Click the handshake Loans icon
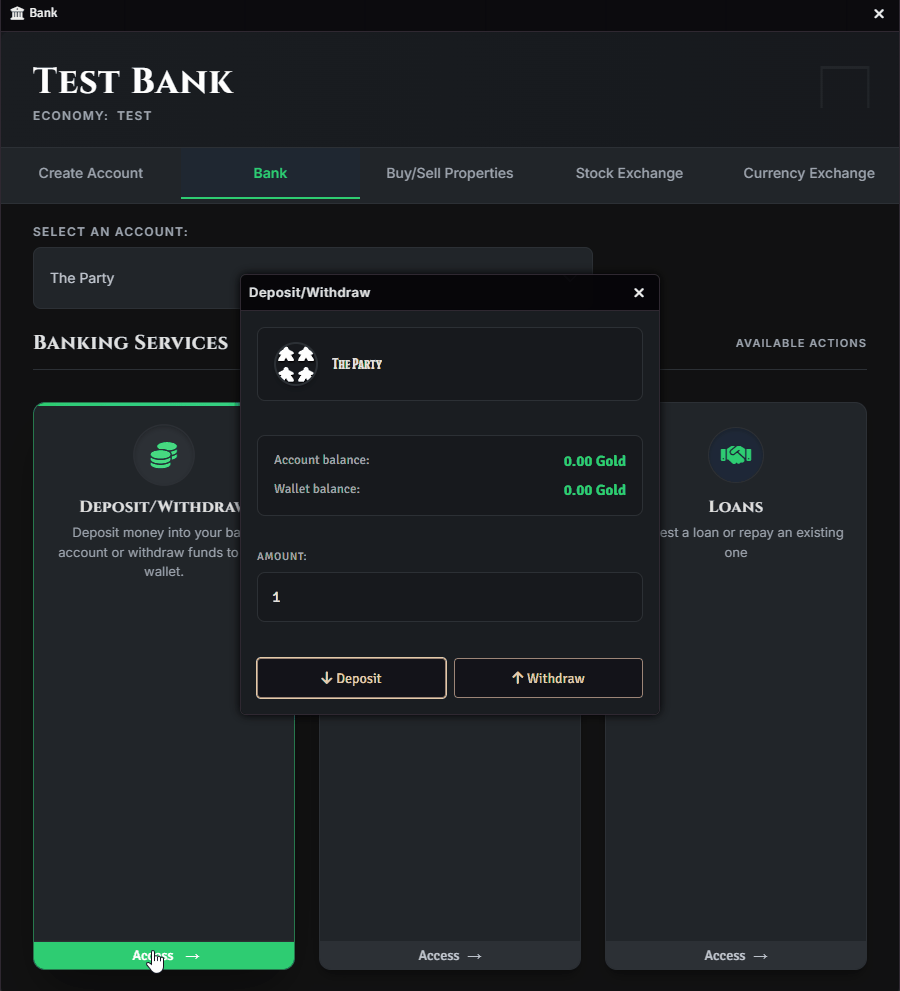Screen dimensions: 900x991 (736, 455)
